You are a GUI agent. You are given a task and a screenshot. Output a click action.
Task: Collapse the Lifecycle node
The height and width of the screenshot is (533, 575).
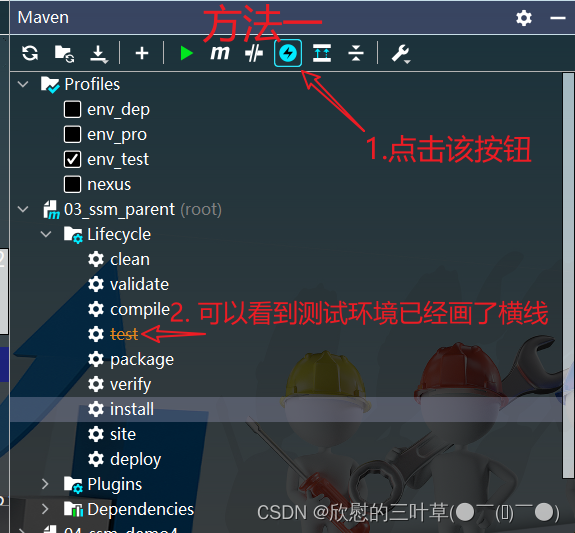(x=46, y=234)
